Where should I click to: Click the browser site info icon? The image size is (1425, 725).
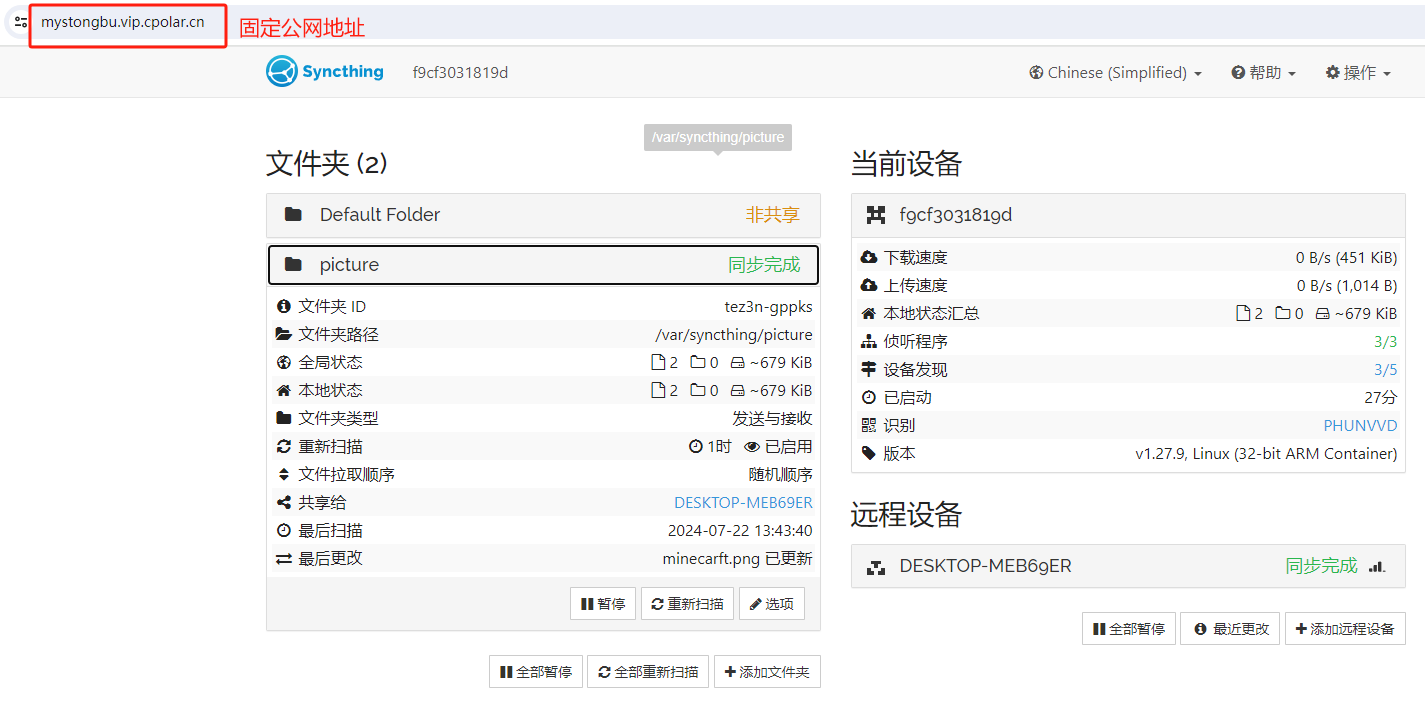click(x=21, y=22)
